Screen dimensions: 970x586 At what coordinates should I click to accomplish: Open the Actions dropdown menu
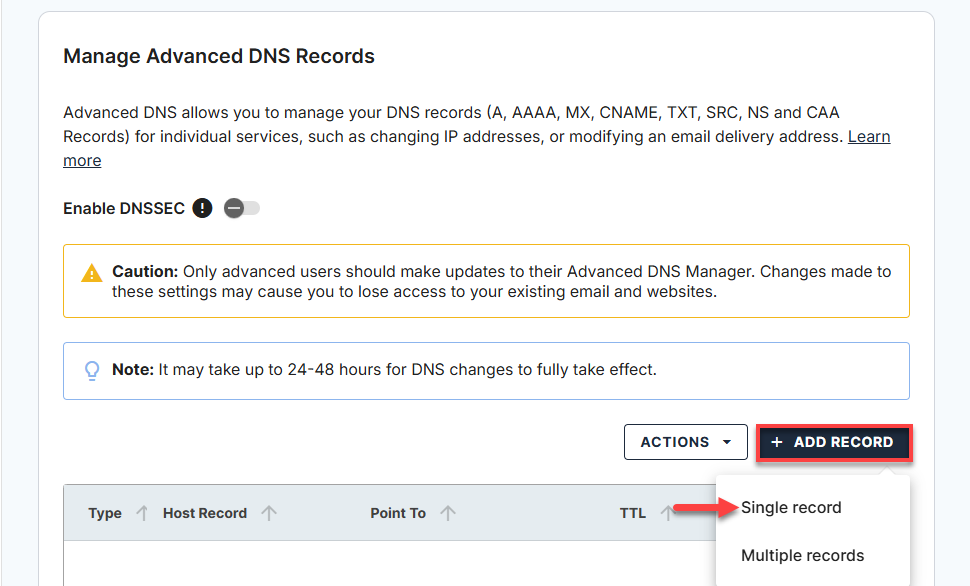tap(685, 441)
